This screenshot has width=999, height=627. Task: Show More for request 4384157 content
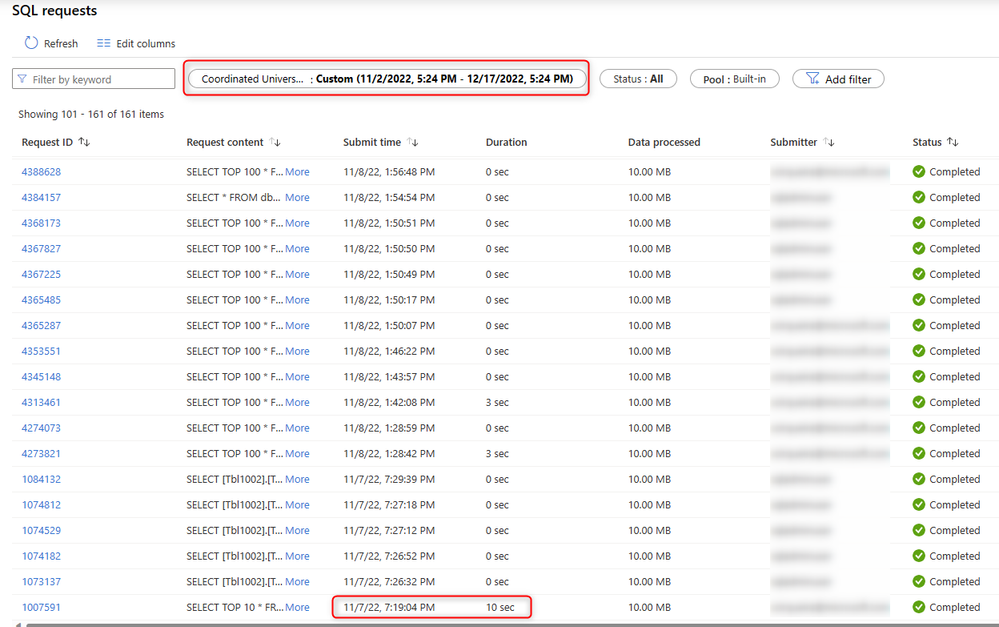[298, 198]
